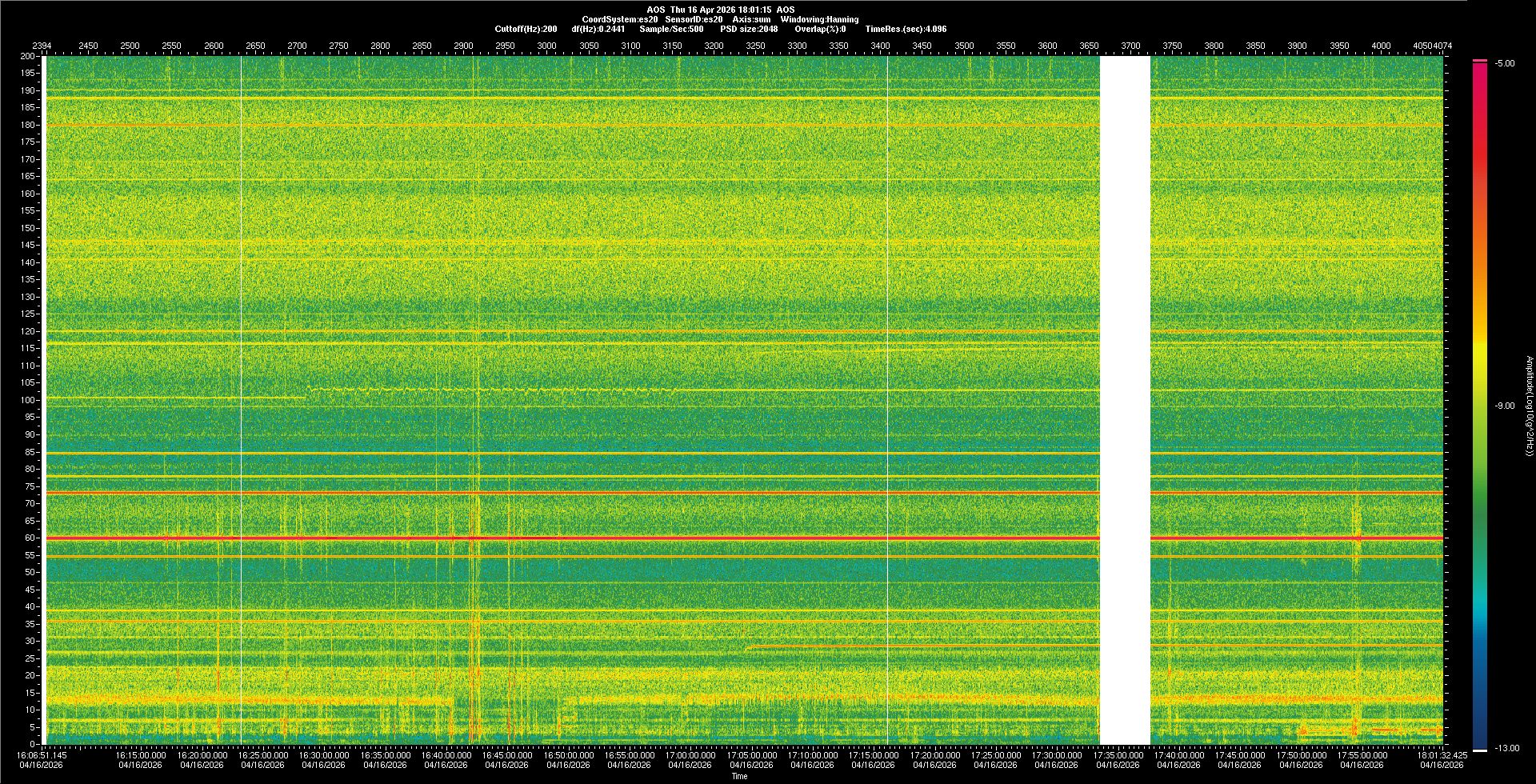The image size is (1536, 784).
Task: Click the vertical Amplitude axis title
Action: tap(1529, 406)
